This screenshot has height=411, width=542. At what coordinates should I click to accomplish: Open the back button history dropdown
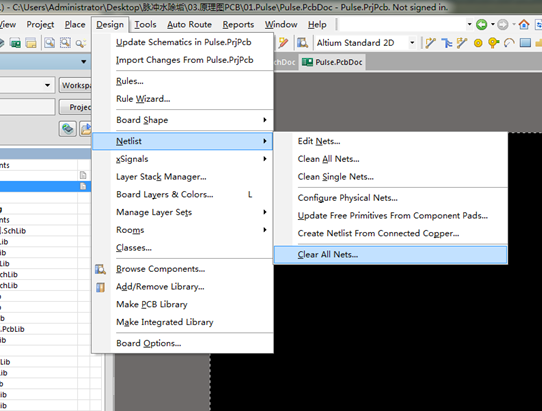[x=493, y=24]
